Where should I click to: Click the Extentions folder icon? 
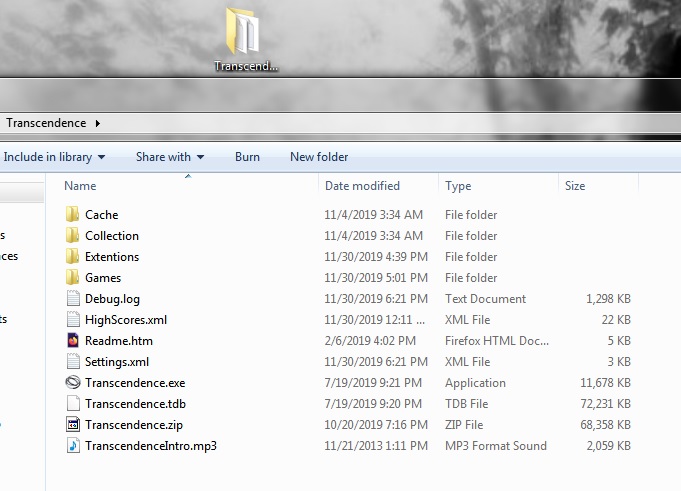click(x=73, y=257)
